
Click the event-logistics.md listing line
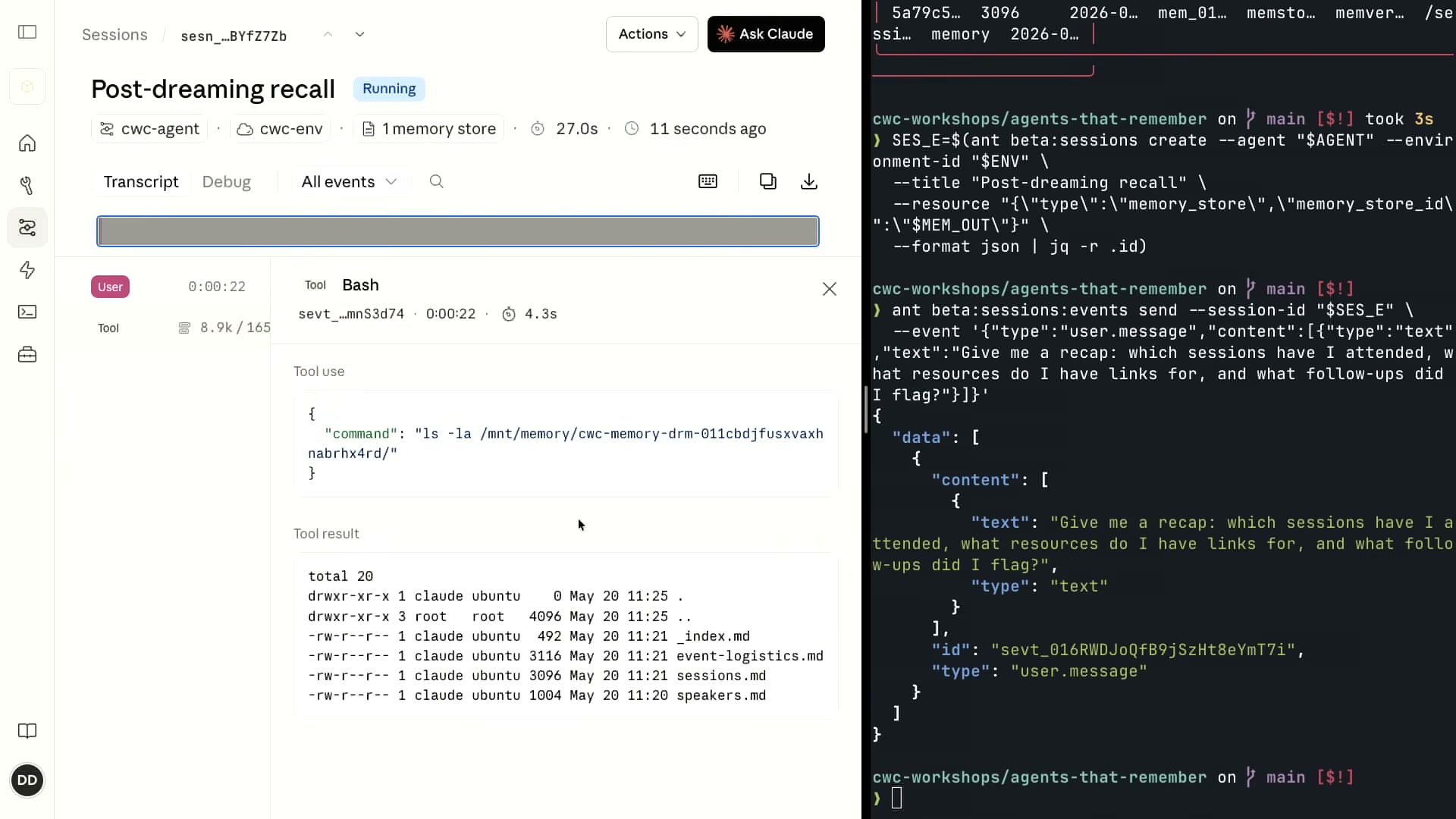click(x=566, y=656)
